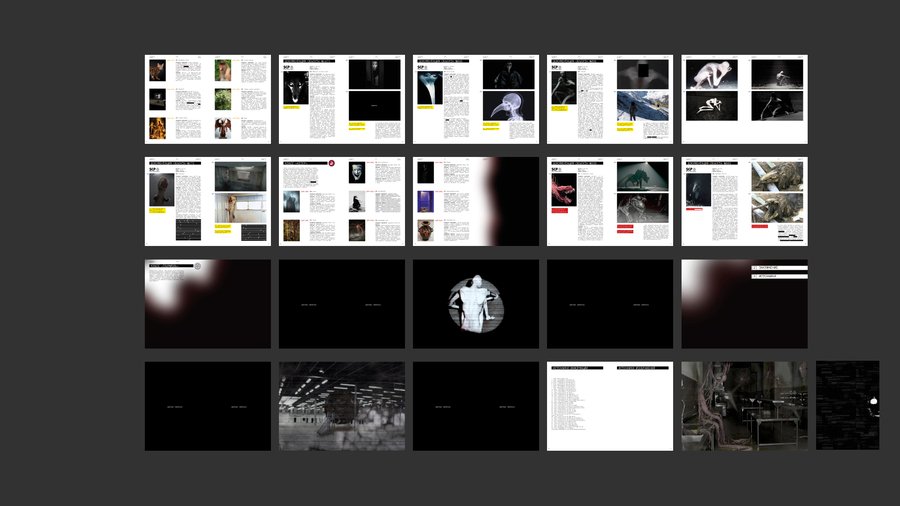Select the black spread with white glow and header text
The image size is (900, 506).
(208, 304)
